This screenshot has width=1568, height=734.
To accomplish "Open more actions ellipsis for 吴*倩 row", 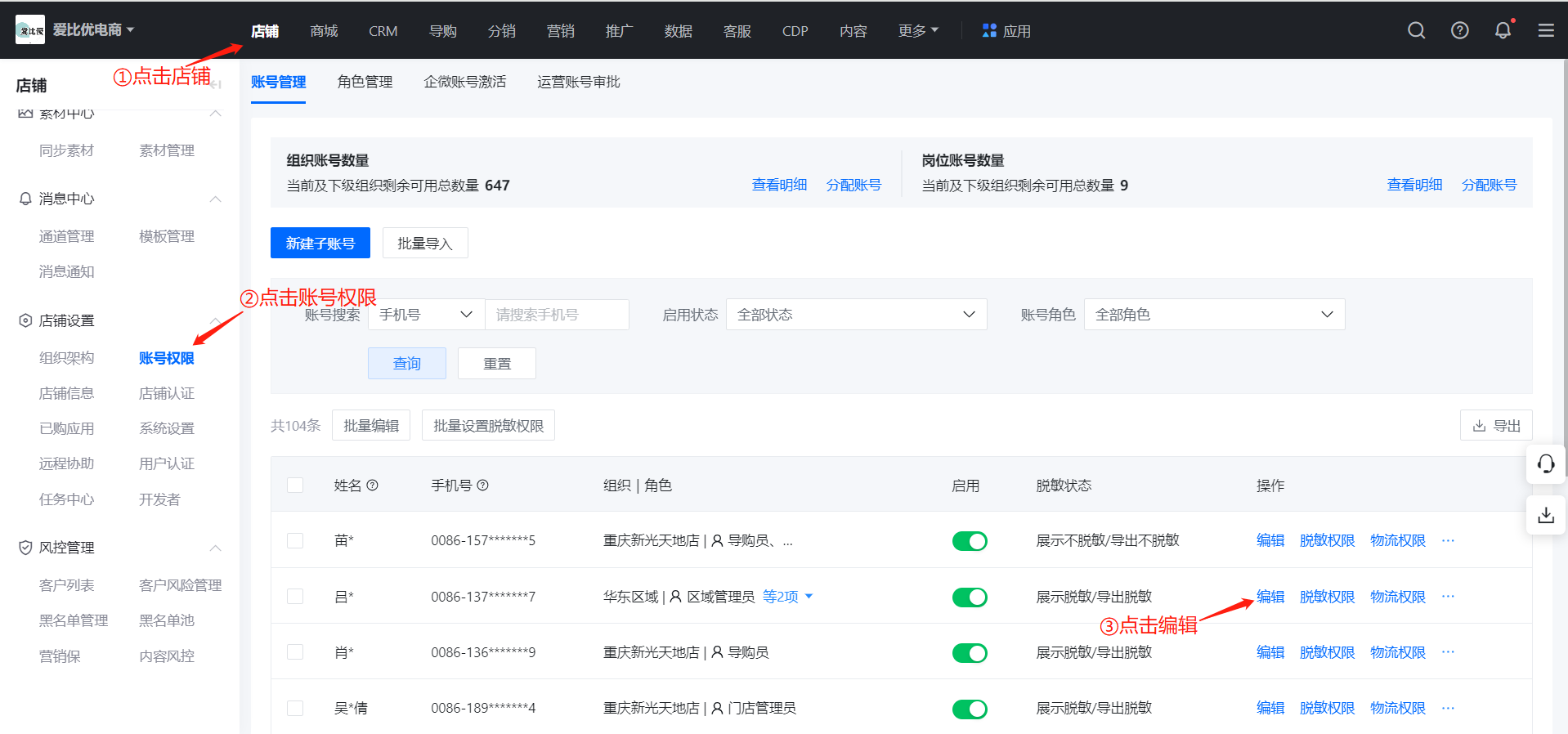I will point(1449,708).
